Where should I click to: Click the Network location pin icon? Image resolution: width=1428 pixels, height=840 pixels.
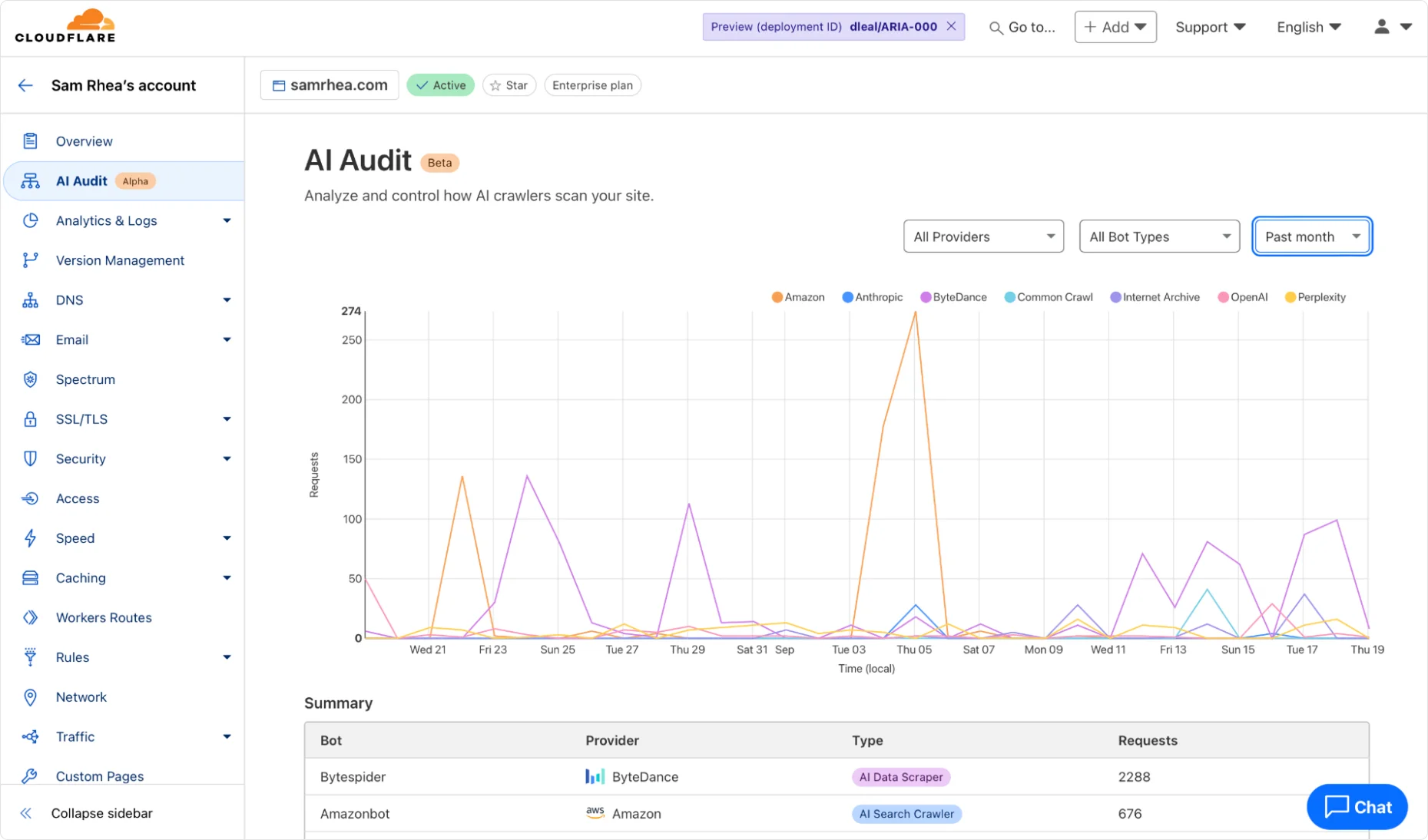(30, 697)
